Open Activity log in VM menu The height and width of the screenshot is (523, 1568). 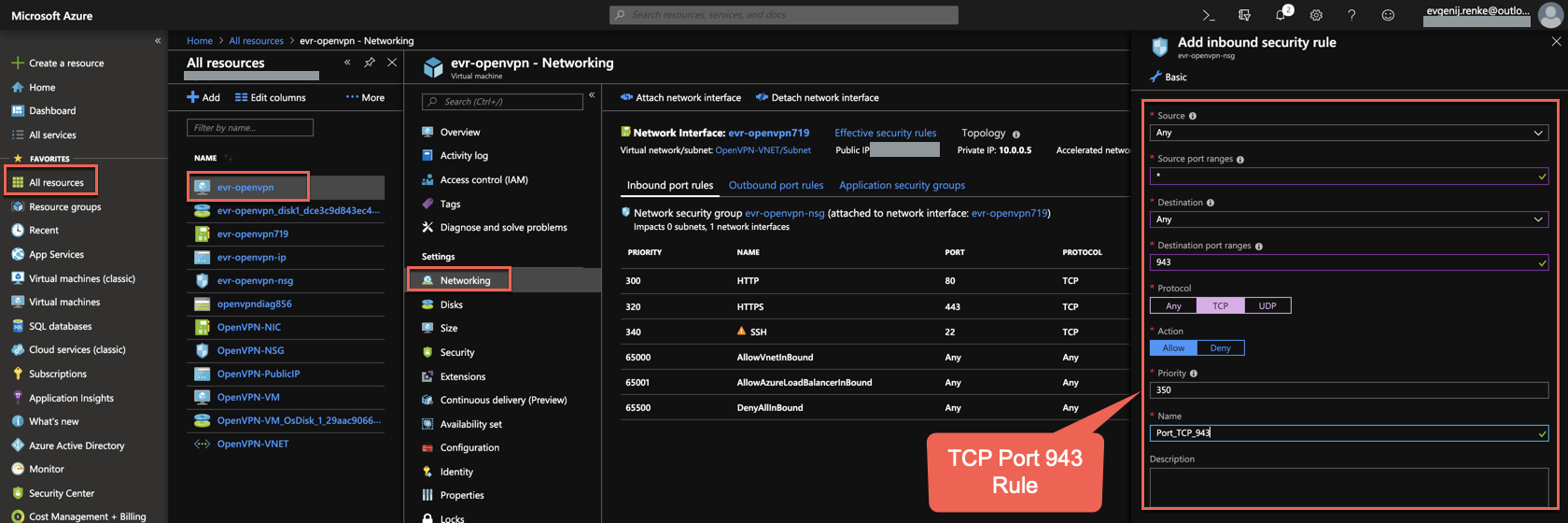464,155
